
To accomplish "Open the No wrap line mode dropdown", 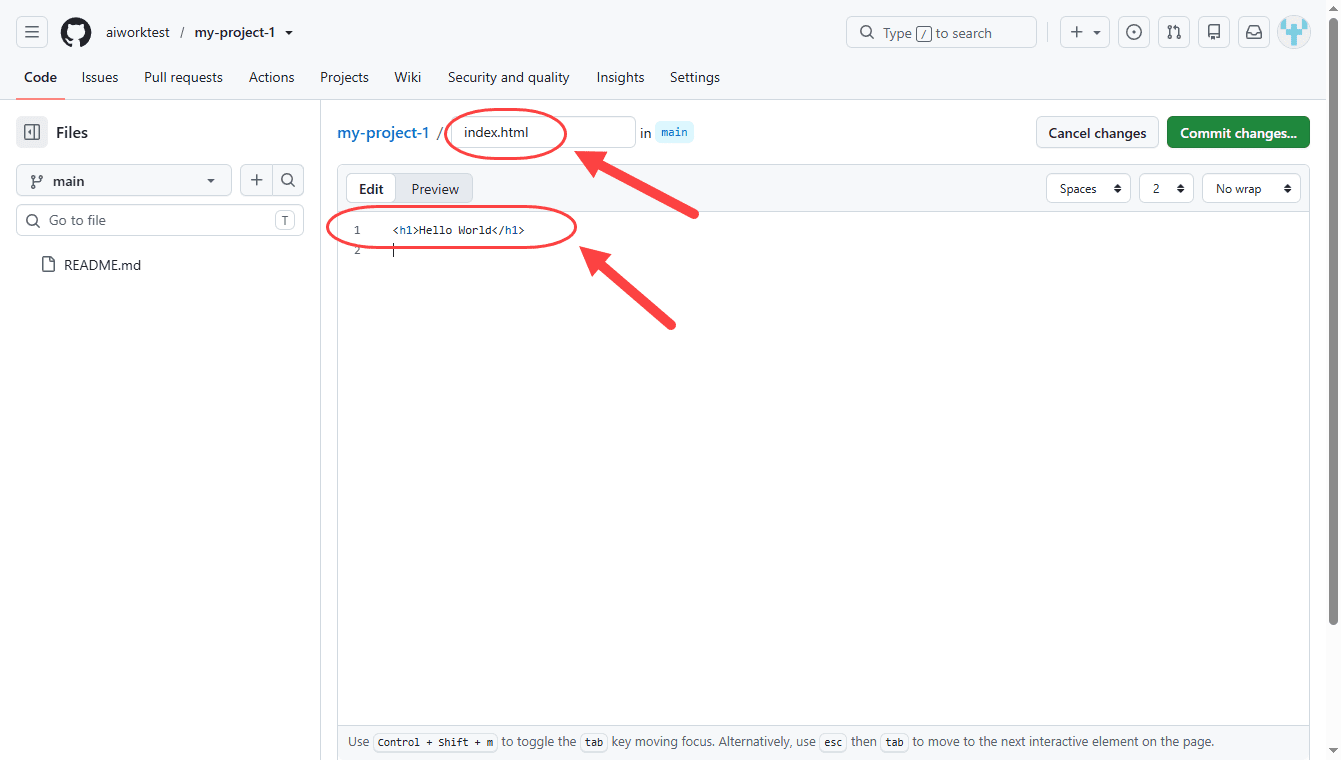I will (1251, 188).
